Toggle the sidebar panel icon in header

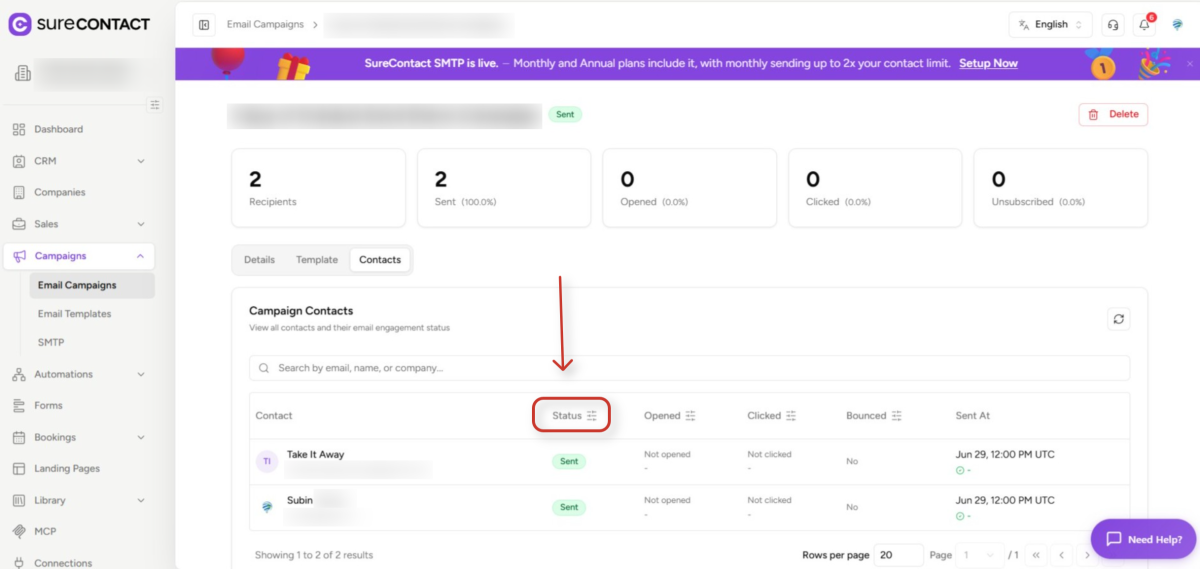coord(204,25)
